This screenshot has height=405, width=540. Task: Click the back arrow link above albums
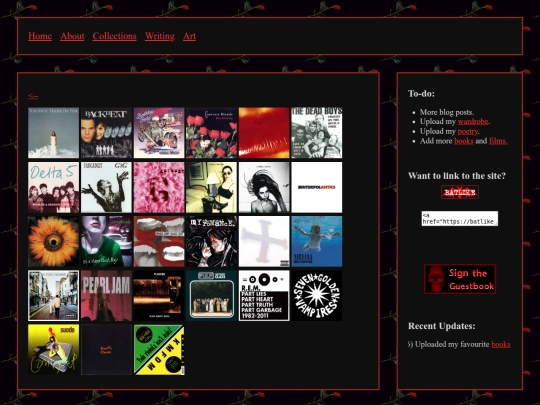click(x=33, y=96)
